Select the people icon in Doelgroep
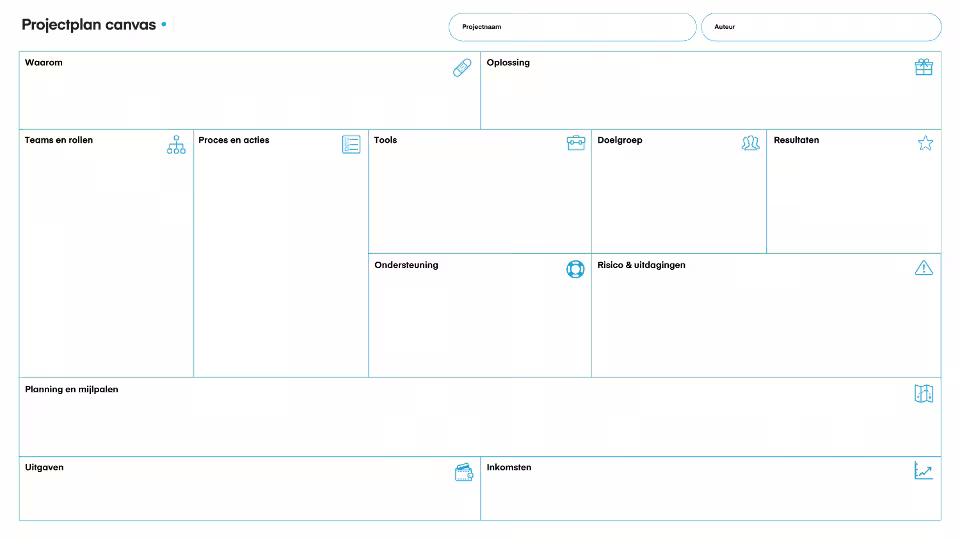This screenshot has width=960, height=540. tap(750, 144)
